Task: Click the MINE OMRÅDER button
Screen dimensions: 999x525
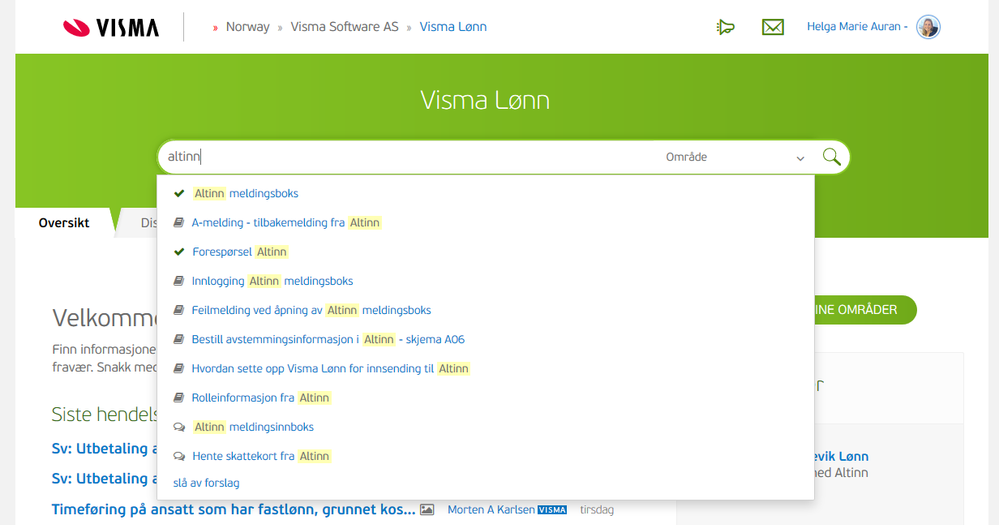Action: click(x=865, y=310)
